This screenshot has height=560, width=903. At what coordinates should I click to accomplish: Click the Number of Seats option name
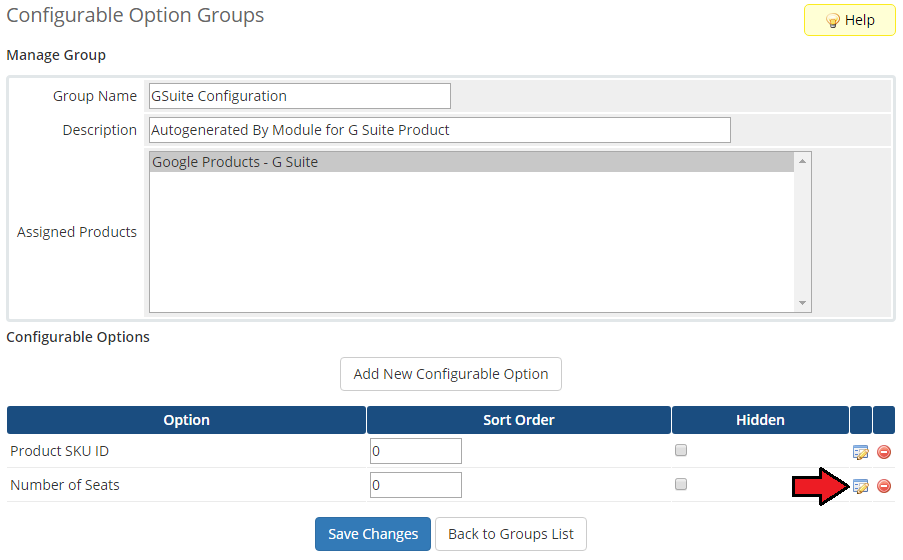65,485
